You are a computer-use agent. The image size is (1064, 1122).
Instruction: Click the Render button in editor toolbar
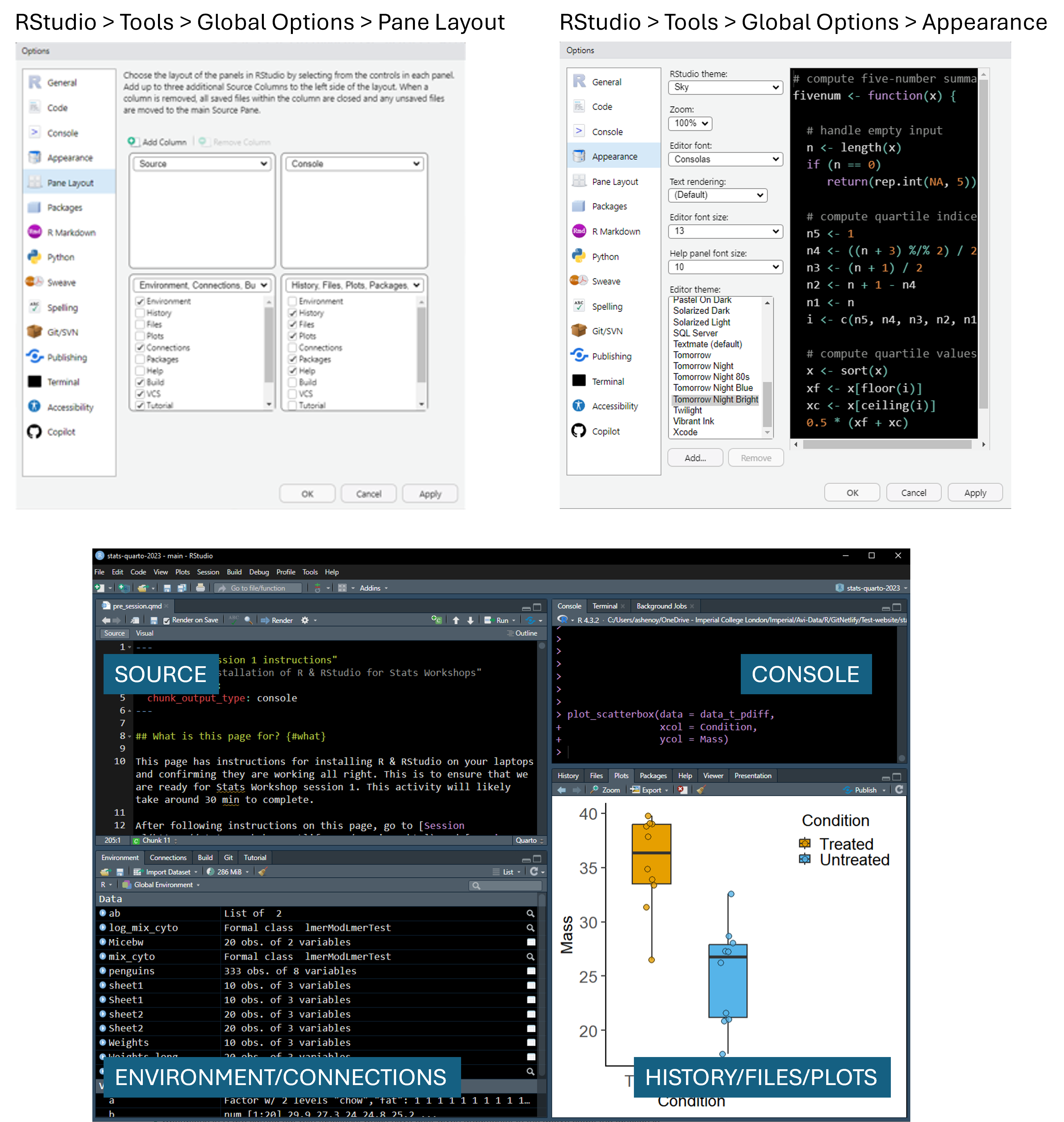(277, 621)
